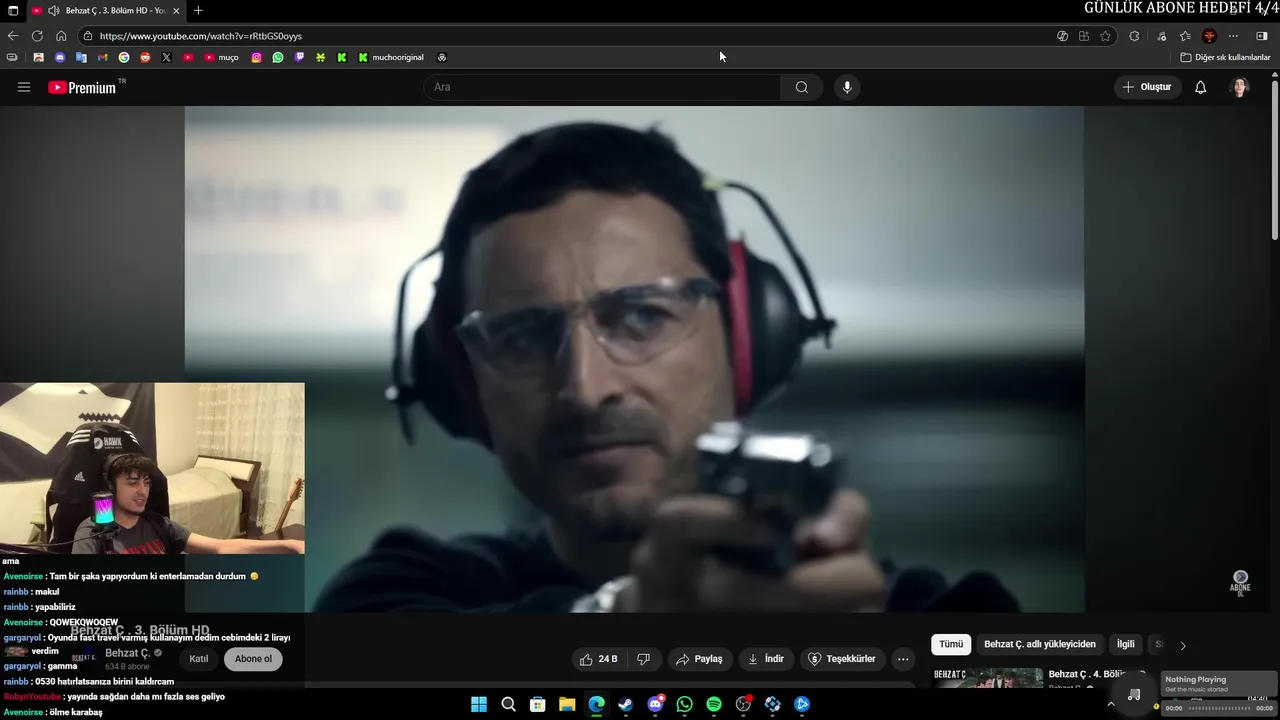Open the YouTube account avatar menu
Image resolution: width=1280 pixels, height=720 pixels.
tap(1240, 87)
